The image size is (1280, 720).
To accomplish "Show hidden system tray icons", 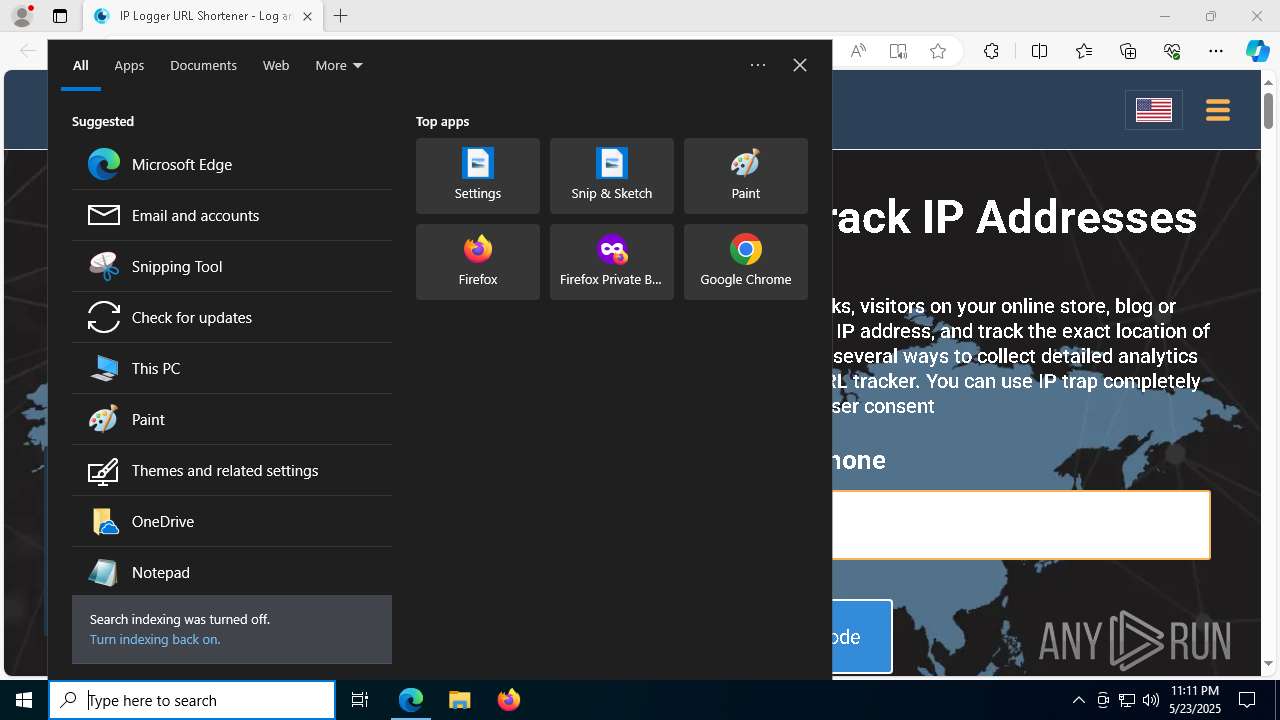I will pyautogui.click(x=1078, y=700).
